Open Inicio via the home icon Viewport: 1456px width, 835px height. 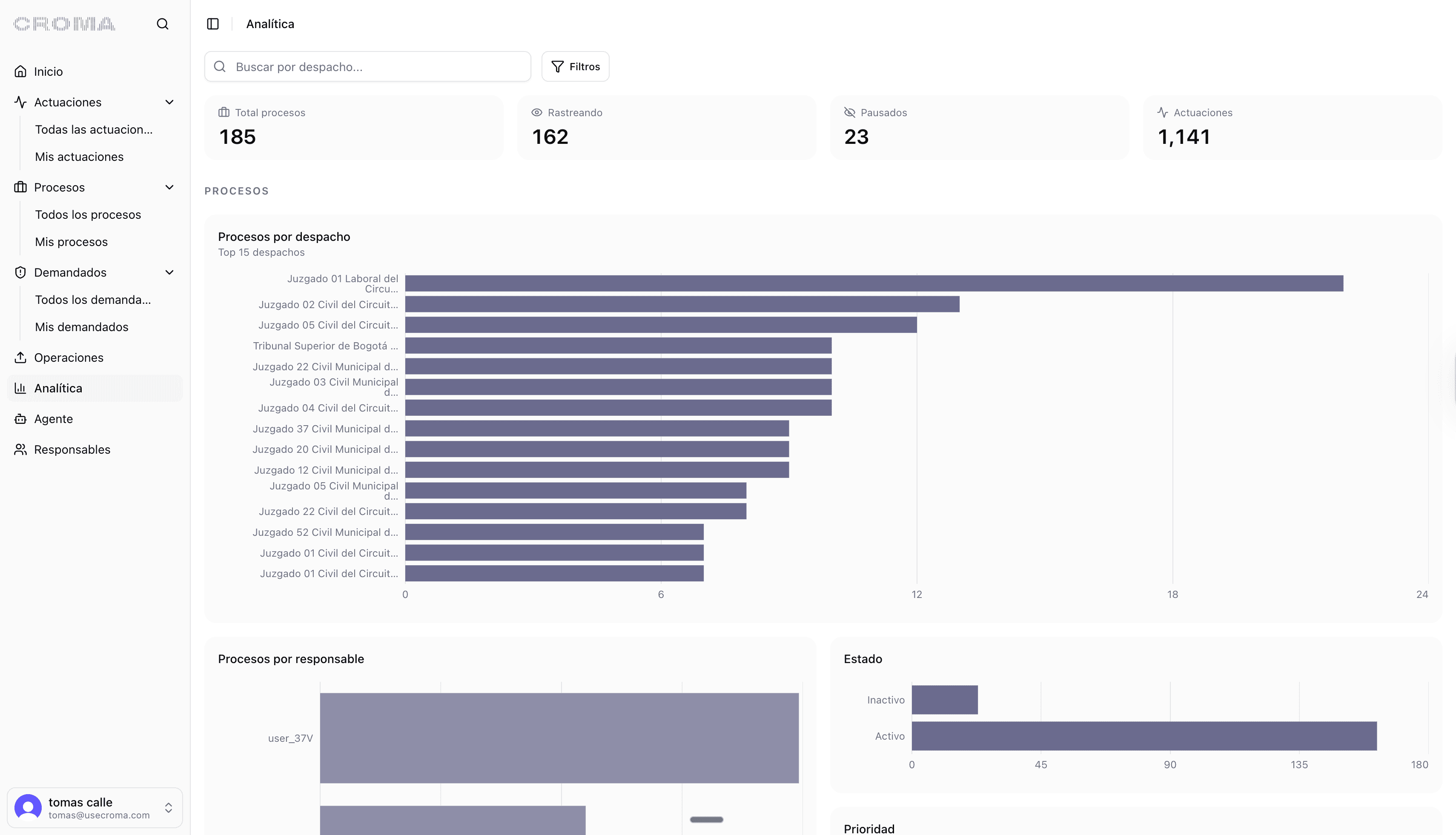point(21,71)
